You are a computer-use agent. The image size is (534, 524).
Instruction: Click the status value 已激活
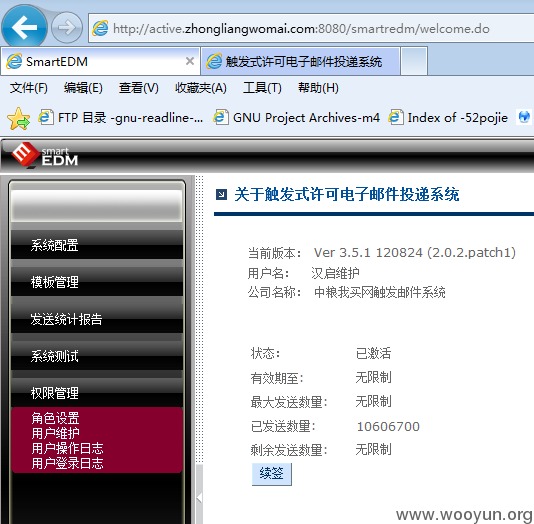[373, 353]
